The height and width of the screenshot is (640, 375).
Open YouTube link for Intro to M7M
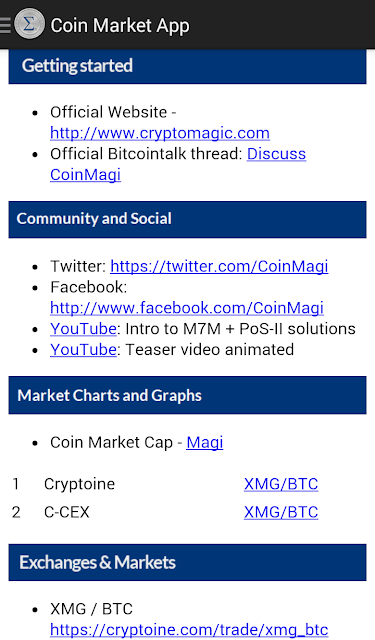click(x=83, y=329)
